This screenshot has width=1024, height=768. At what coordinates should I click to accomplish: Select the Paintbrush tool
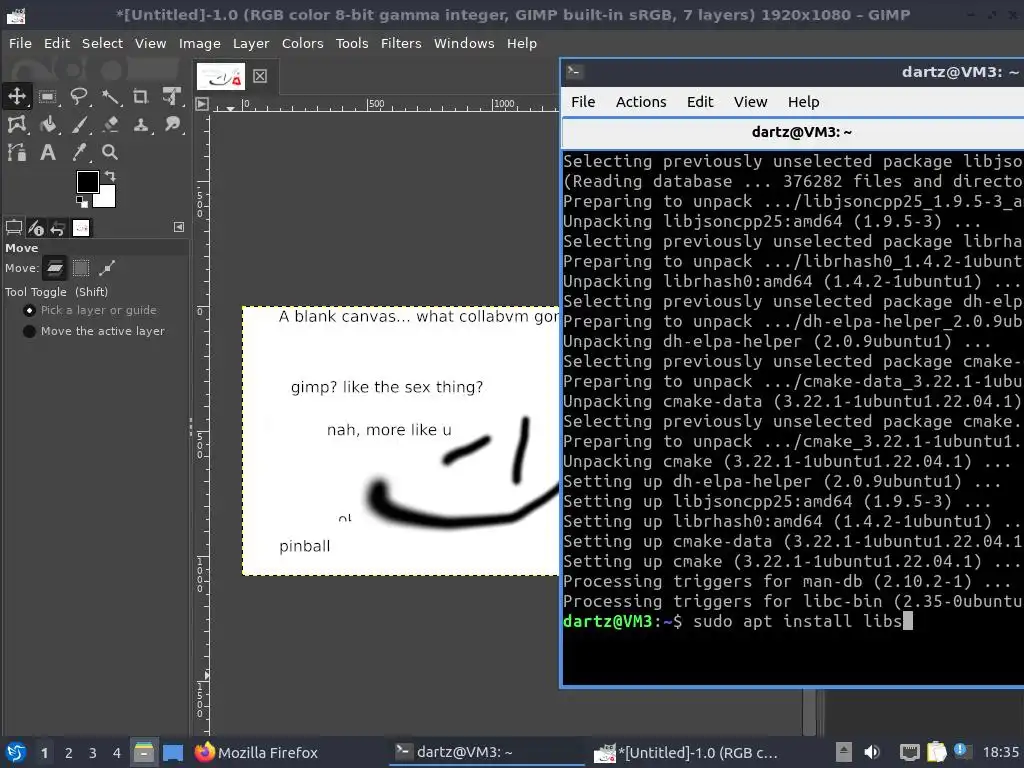pyautogui.click(x=79, y=124)
